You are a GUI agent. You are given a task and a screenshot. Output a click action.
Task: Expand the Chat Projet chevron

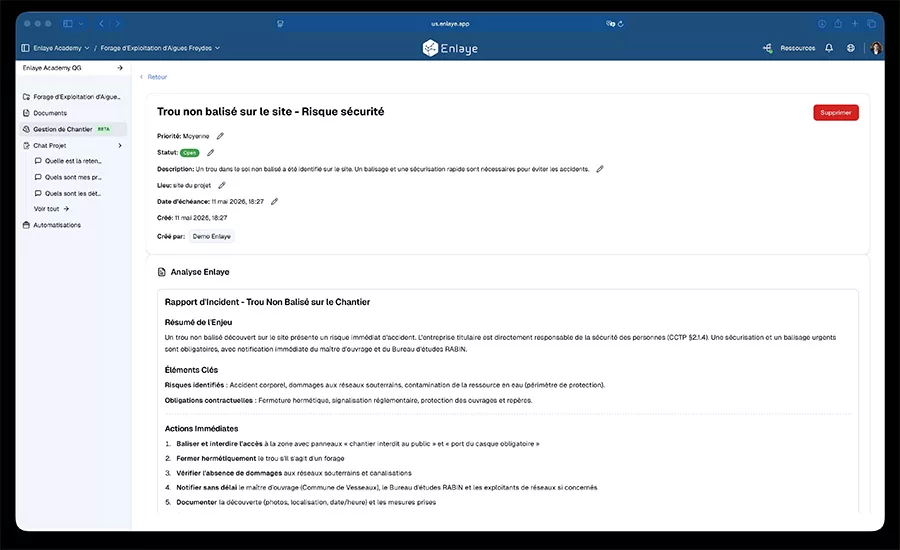coord(120,146)
